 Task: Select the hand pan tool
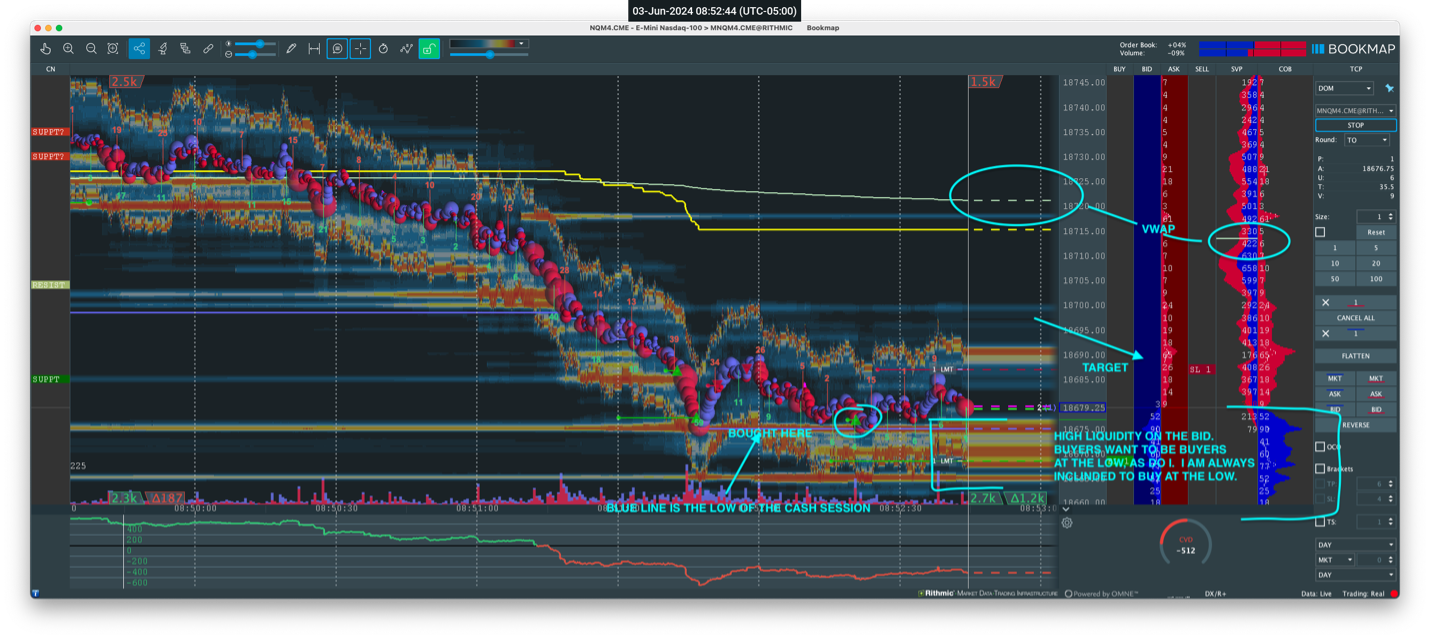coord(46,48)
